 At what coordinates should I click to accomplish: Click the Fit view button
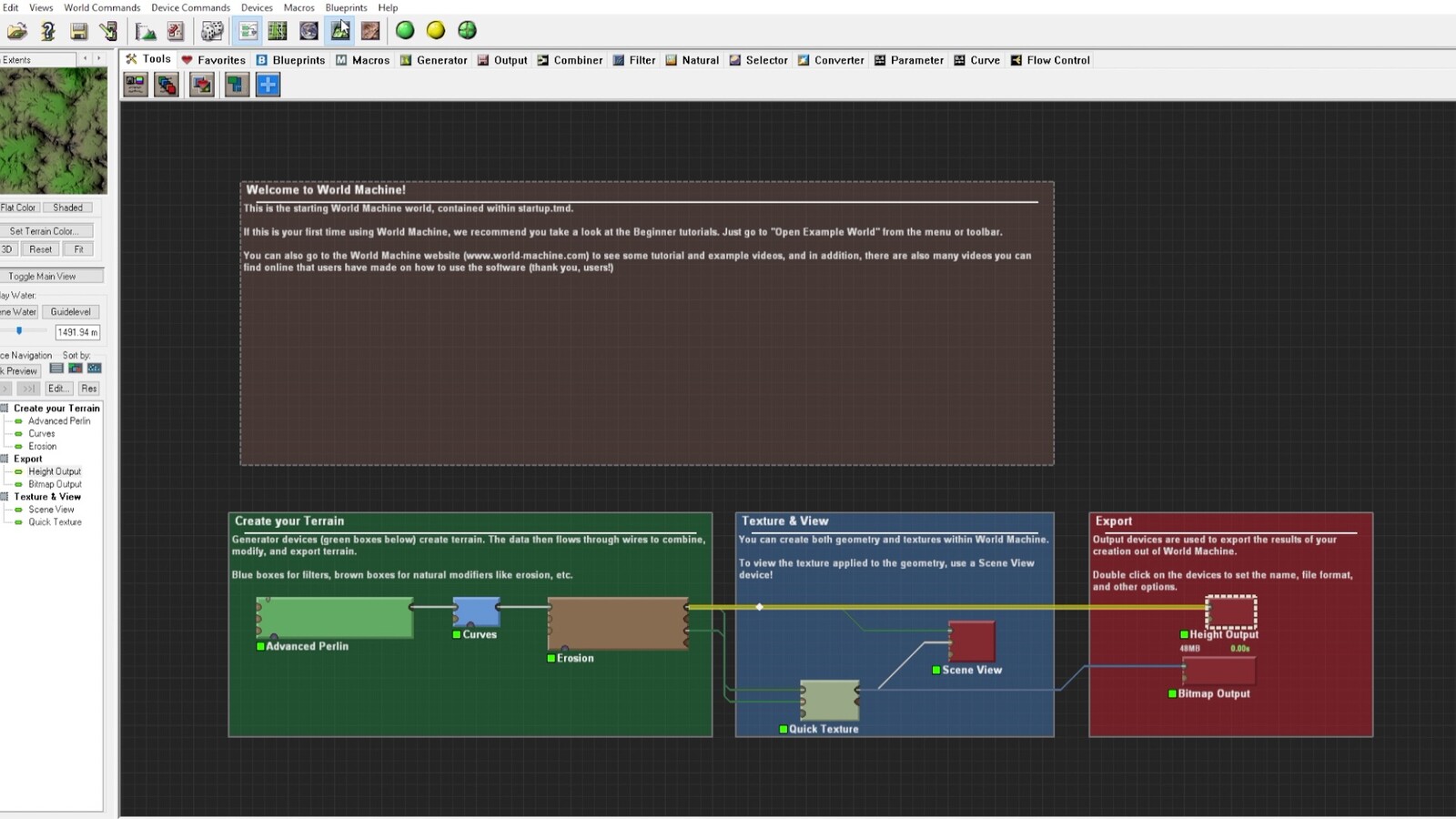79,249
